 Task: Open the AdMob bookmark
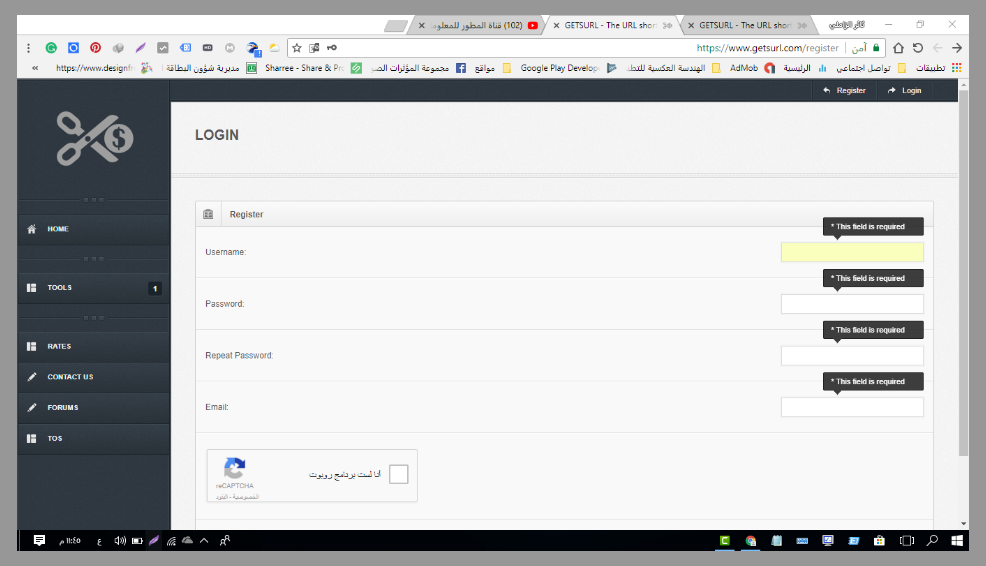[751, 68]
